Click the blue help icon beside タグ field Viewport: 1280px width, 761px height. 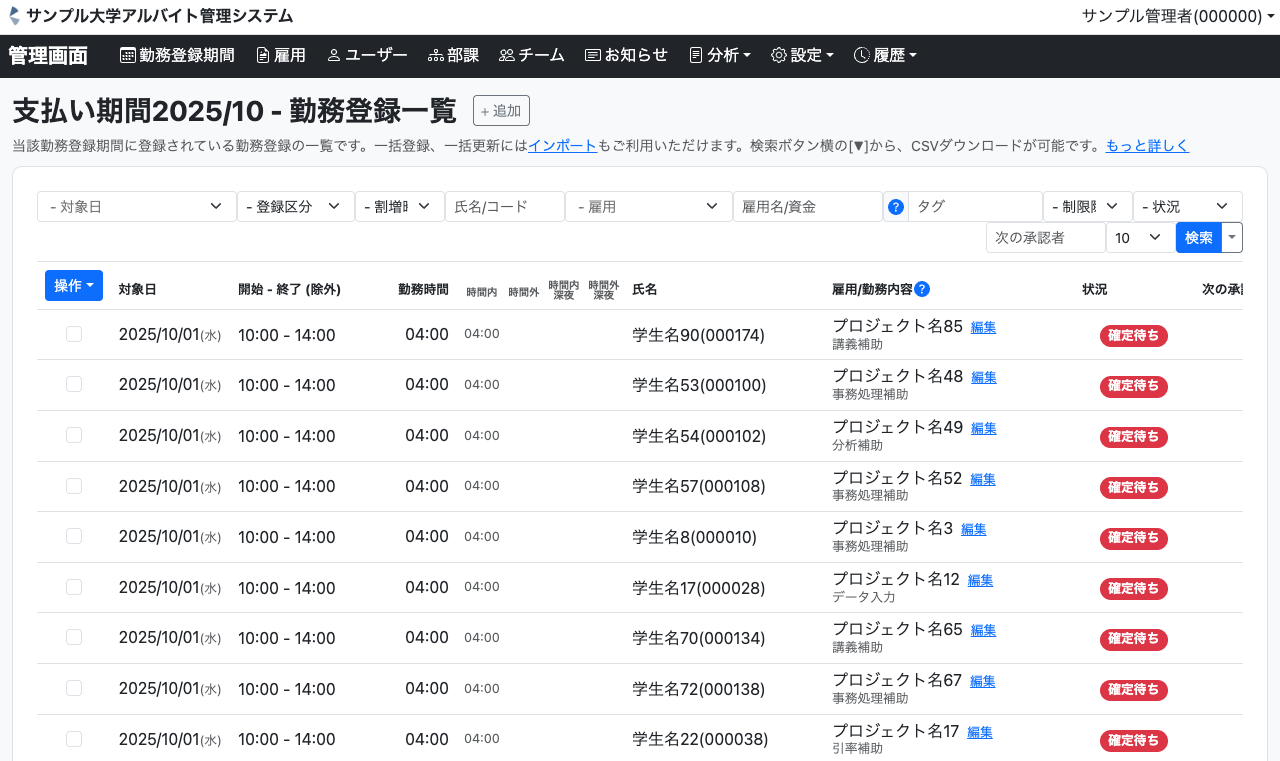coord(896,207)
